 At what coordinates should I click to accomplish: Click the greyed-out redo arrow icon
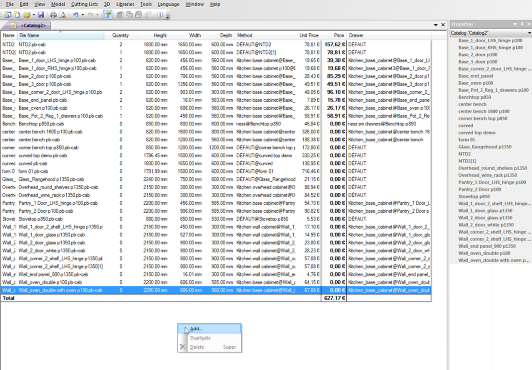click(x=90, y=15)
